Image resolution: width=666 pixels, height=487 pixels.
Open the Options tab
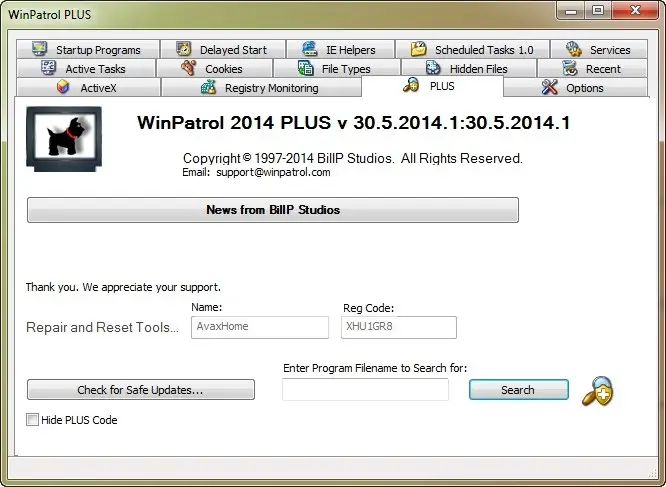(576, 87)
